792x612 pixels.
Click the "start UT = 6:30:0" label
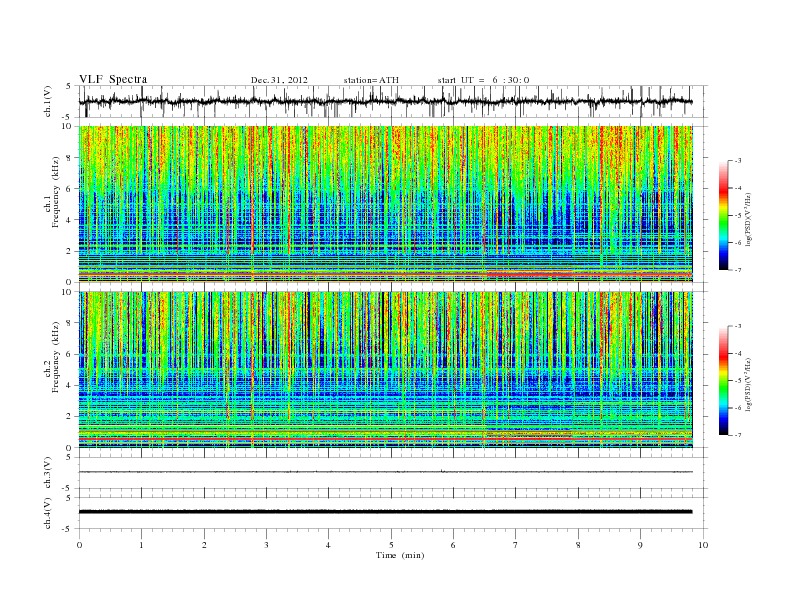tap(483, 80)
